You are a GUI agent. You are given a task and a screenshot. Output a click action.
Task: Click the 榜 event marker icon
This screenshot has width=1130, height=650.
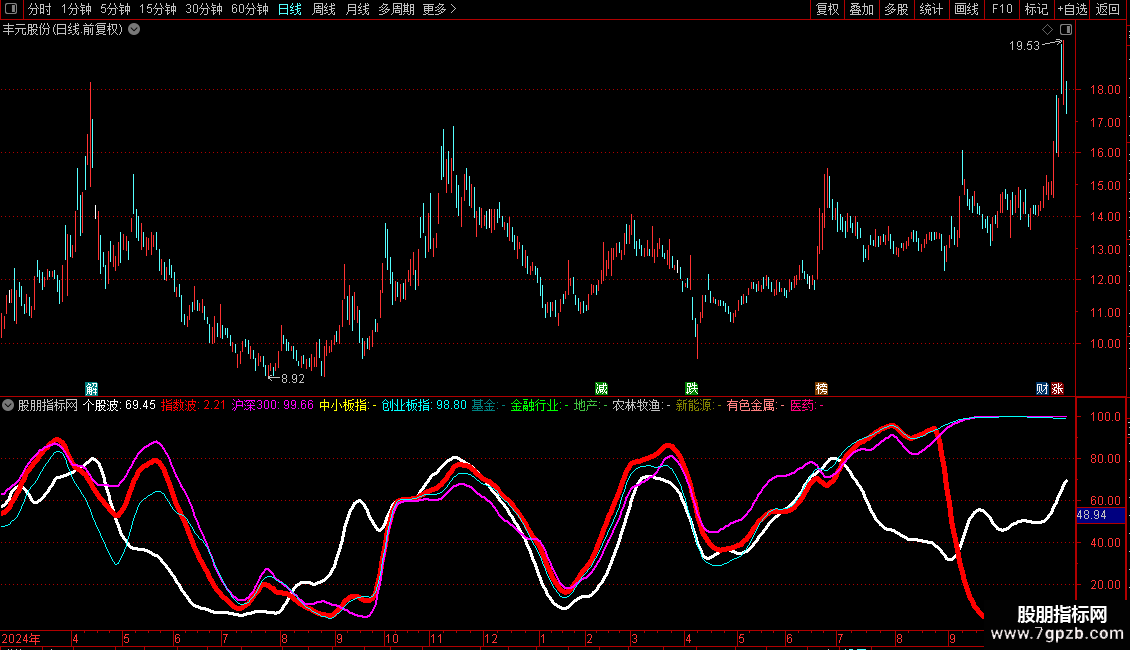pyautogui.click(x=821, y=388)
